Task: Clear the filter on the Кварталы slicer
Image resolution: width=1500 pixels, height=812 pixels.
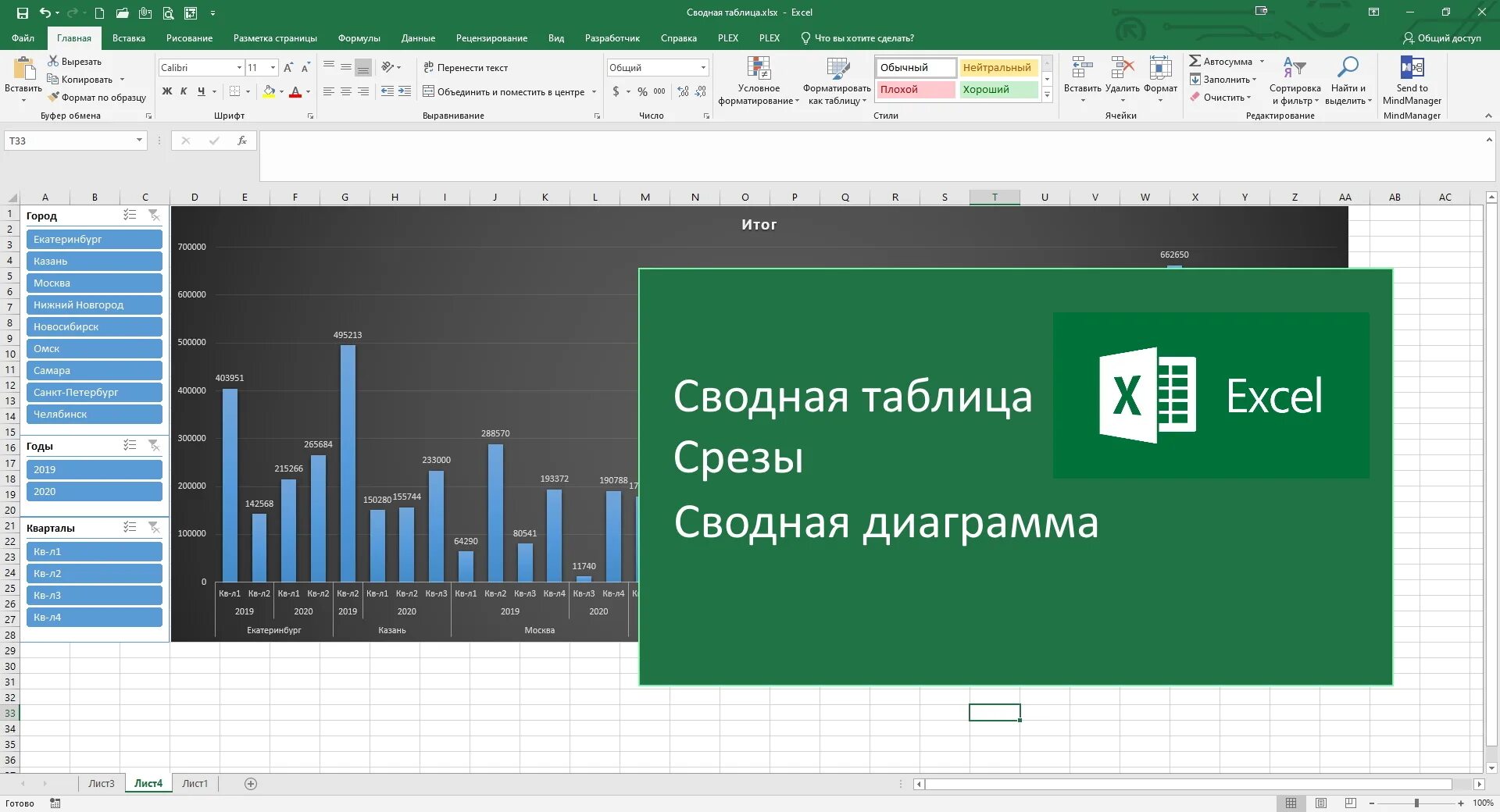Action: pos(154,527)
